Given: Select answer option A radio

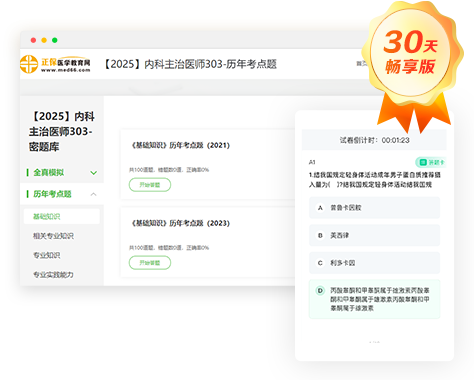Looking at the screenshot, I should 320,208.
